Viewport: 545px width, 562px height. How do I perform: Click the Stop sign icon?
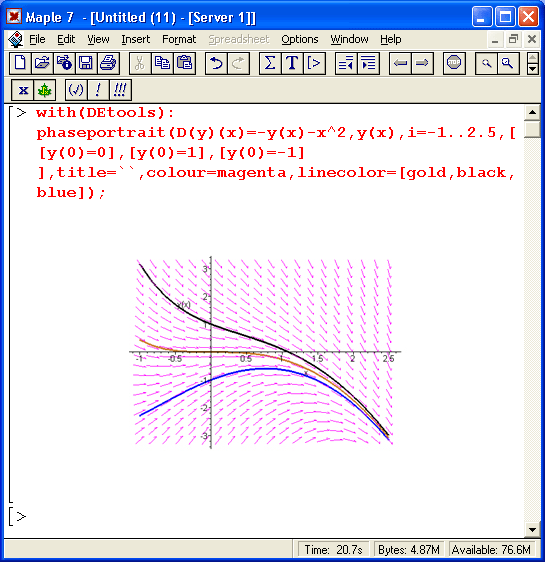[454, 63]
